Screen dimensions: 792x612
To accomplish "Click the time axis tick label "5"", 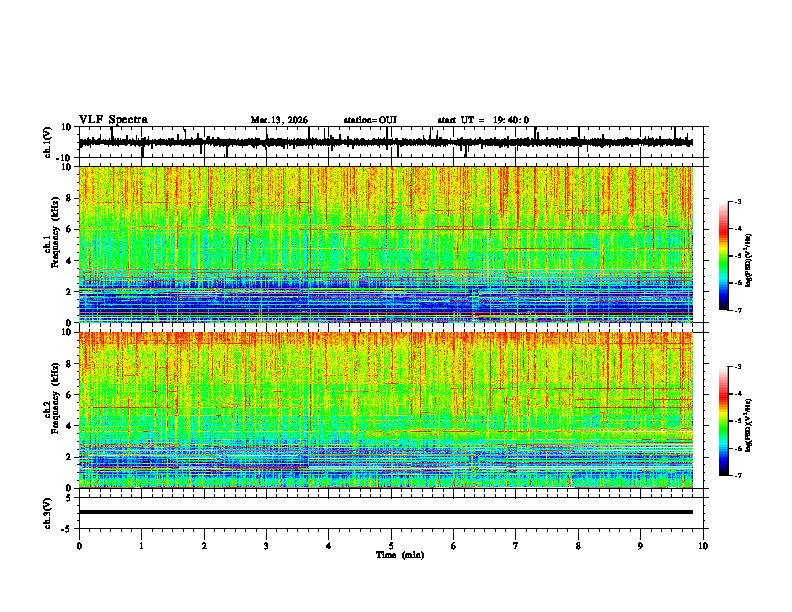I will point(391,546).
